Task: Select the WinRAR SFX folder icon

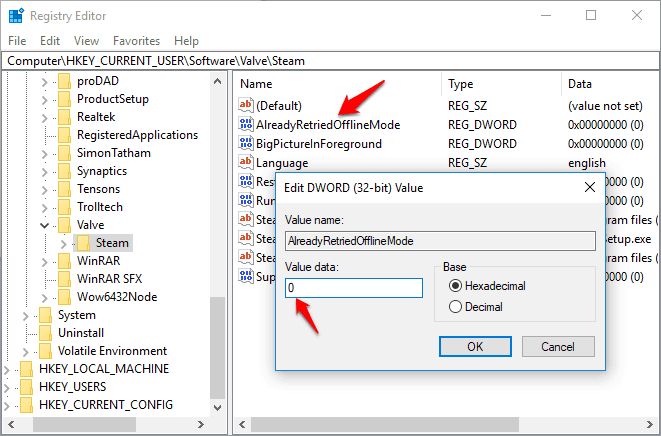Action: [x=64, y=279]
